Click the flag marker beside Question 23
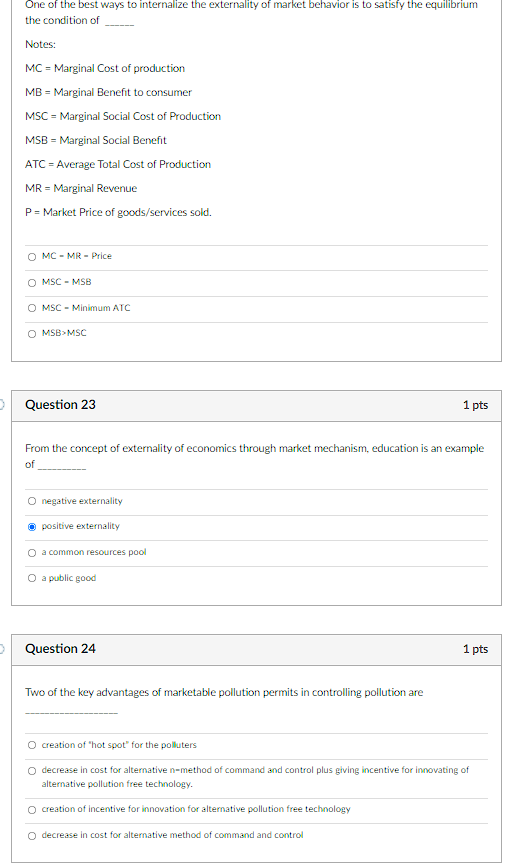The width and height of the screenshot is (514, 866). [2, 405]
